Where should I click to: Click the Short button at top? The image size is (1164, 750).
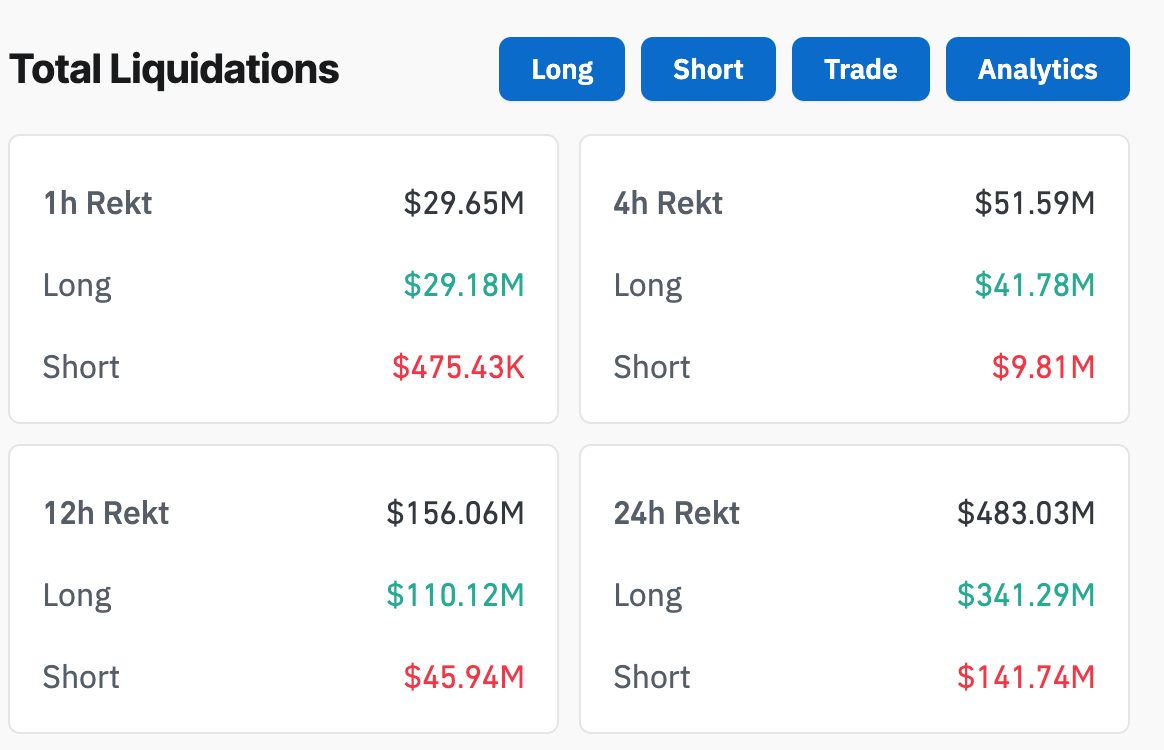point(708,69)
